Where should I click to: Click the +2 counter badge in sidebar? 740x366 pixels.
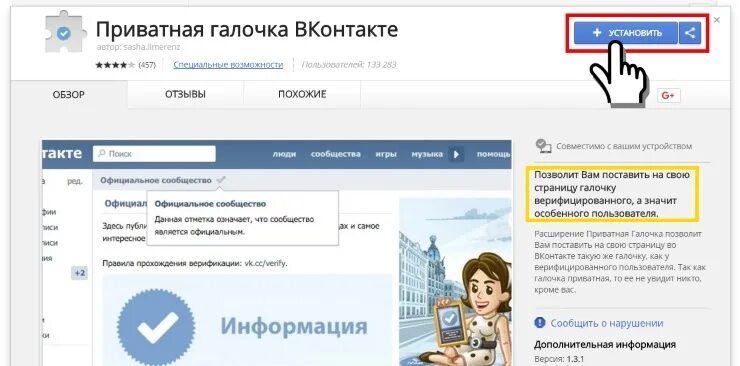click(x=79, y=273)
